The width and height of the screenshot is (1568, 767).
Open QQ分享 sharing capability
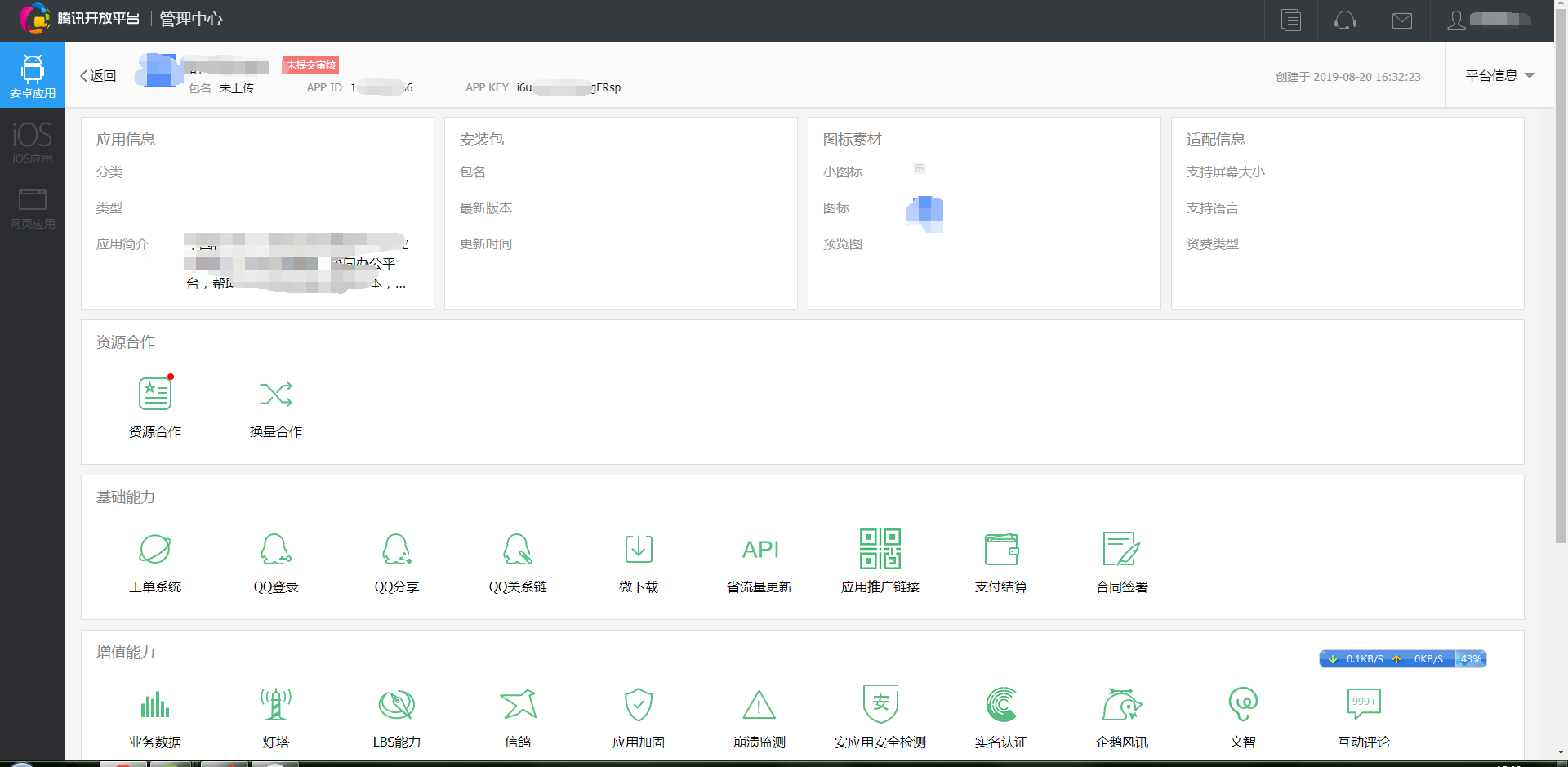click(397, 549)
